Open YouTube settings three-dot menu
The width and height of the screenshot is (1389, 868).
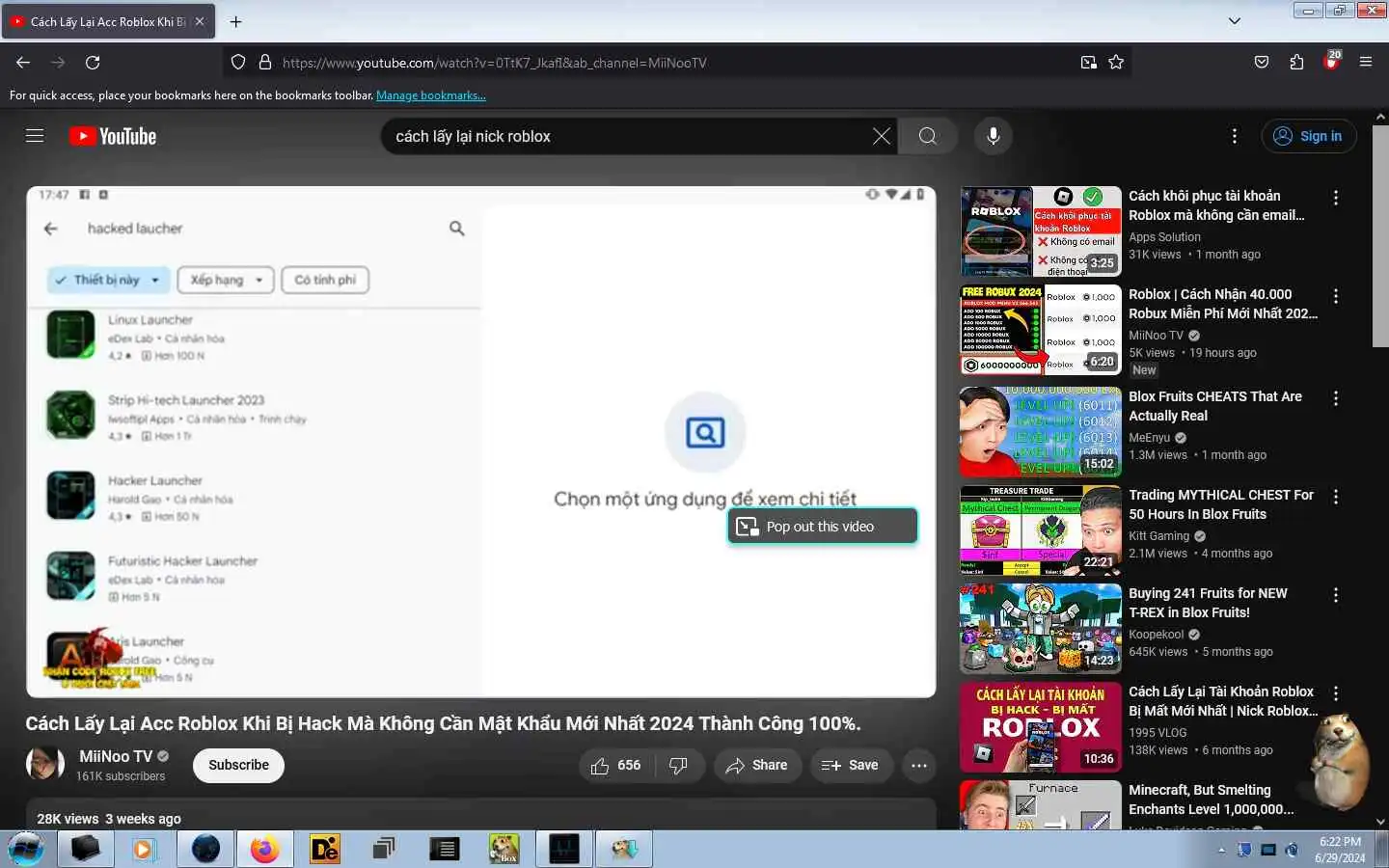coord(1235,136)
